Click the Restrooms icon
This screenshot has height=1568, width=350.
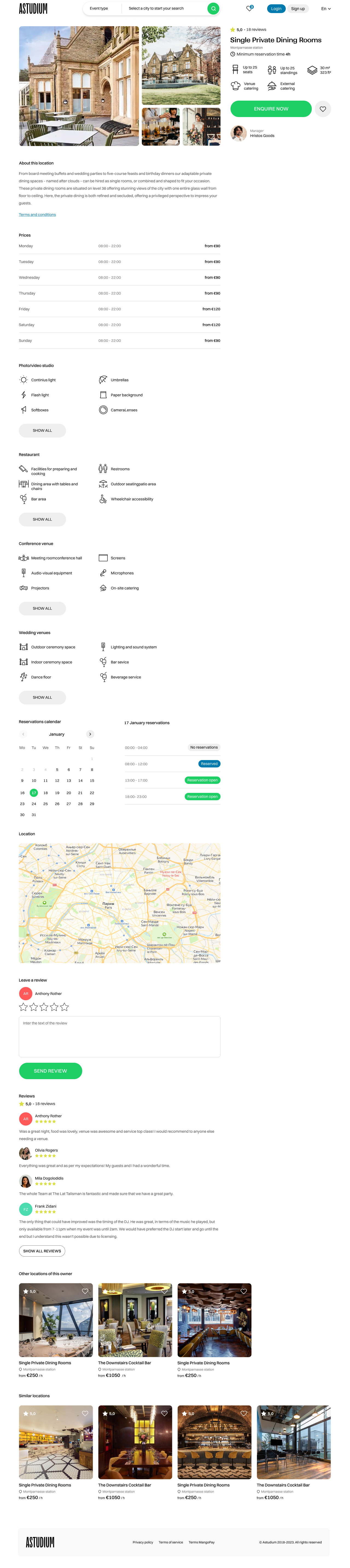click(103, 469)
